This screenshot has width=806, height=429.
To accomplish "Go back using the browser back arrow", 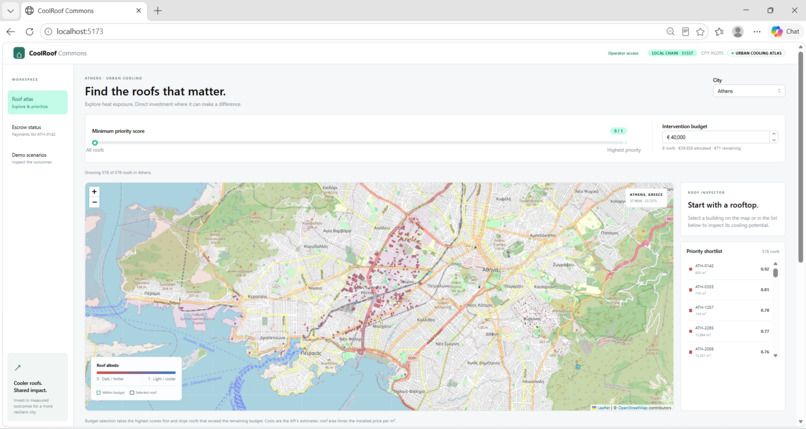I will click(10, 31).
